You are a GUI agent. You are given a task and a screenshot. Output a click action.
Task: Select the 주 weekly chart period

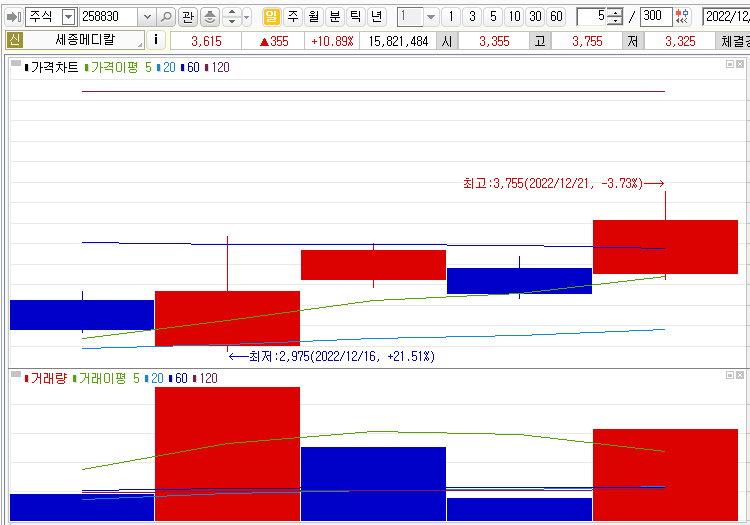(x=293, y=17)
